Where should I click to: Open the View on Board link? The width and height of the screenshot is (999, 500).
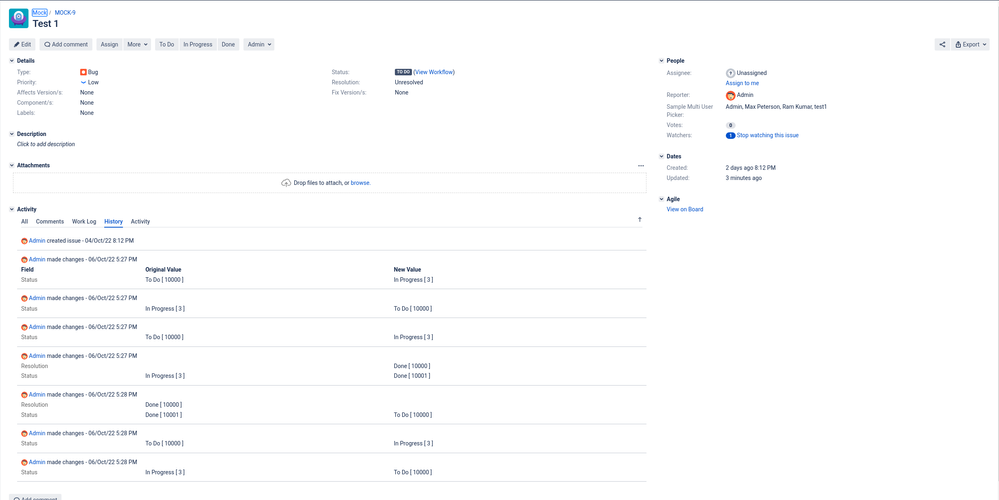point(685,210)
